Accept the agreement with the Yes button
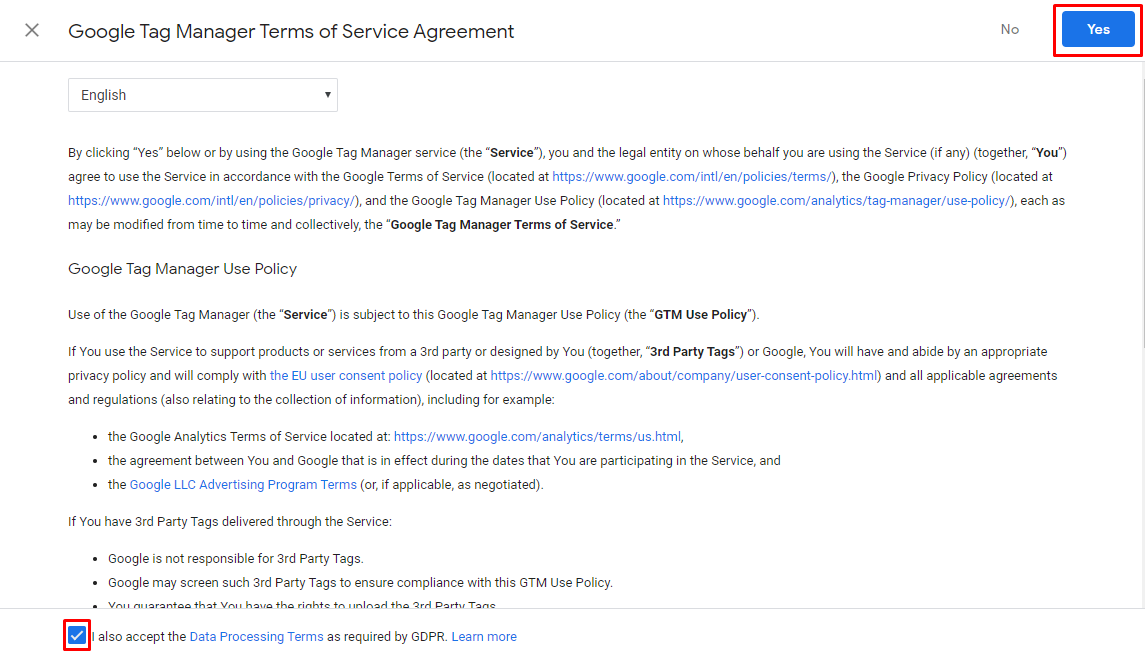The image size is (1145, 662). pyautogui.click(x=1097, y=29)
